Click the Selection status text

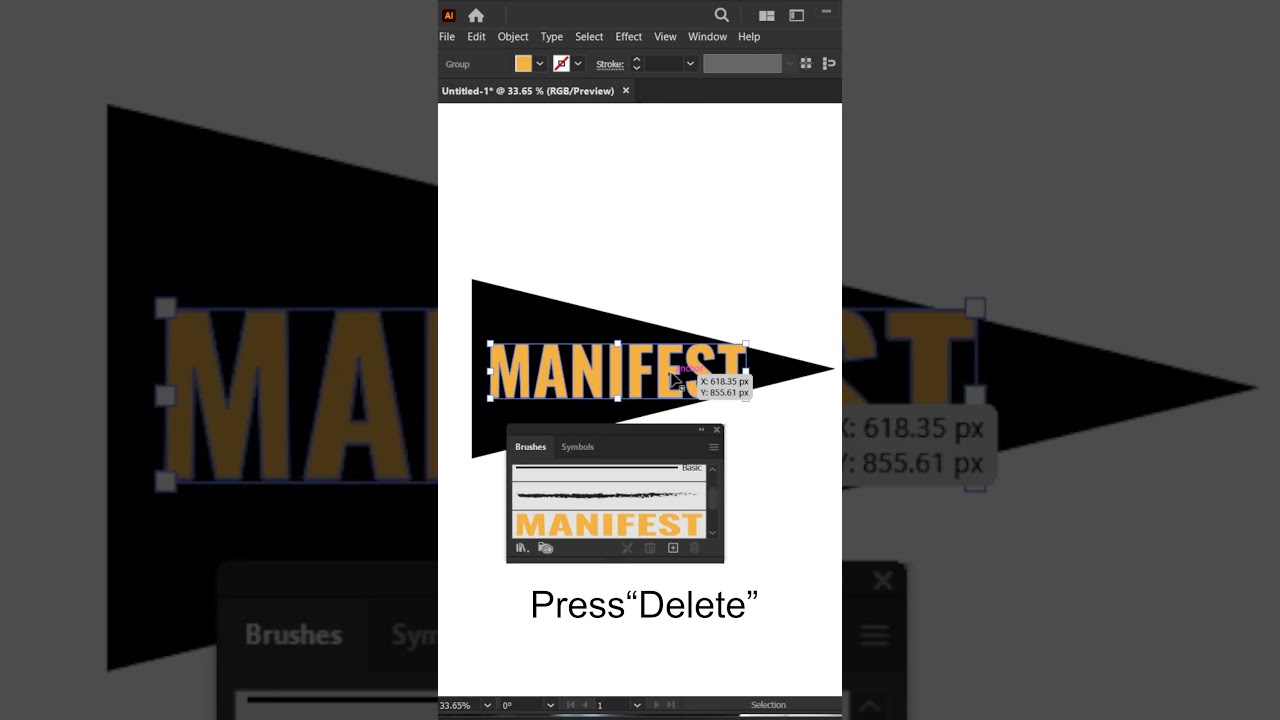pos(768,705)
